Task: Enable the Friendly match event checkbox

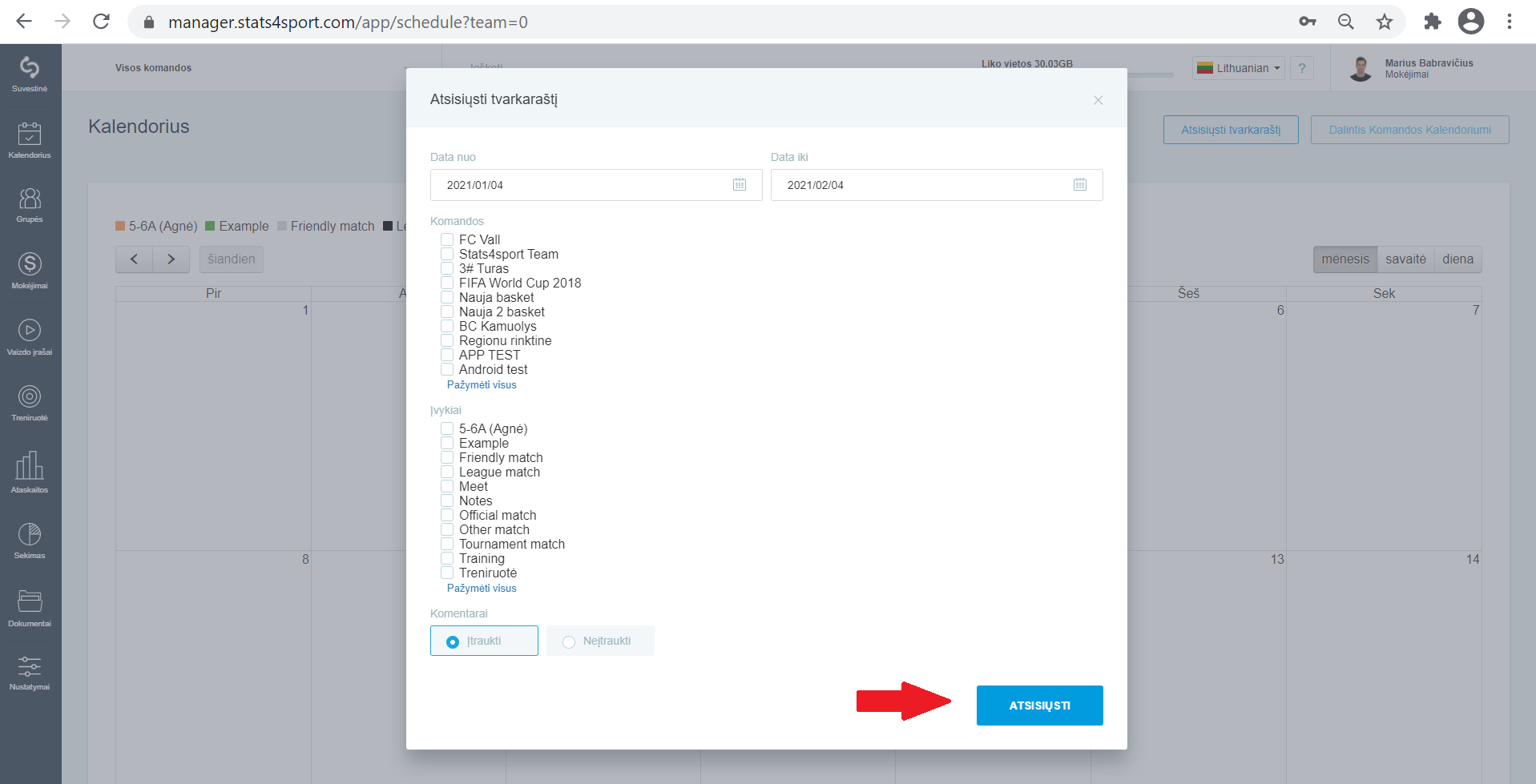Action: coord(447,457)
